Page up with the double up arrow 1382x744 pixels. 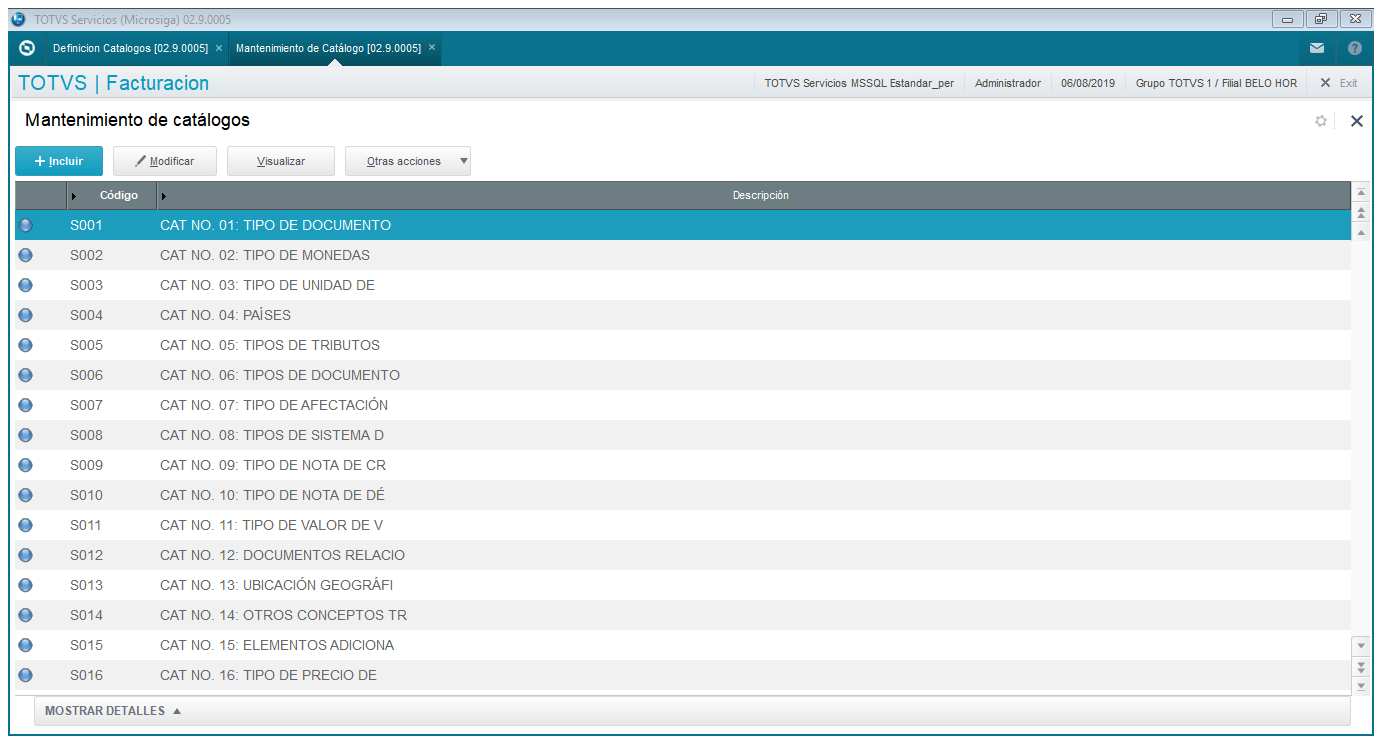(x=1360, y=213)
